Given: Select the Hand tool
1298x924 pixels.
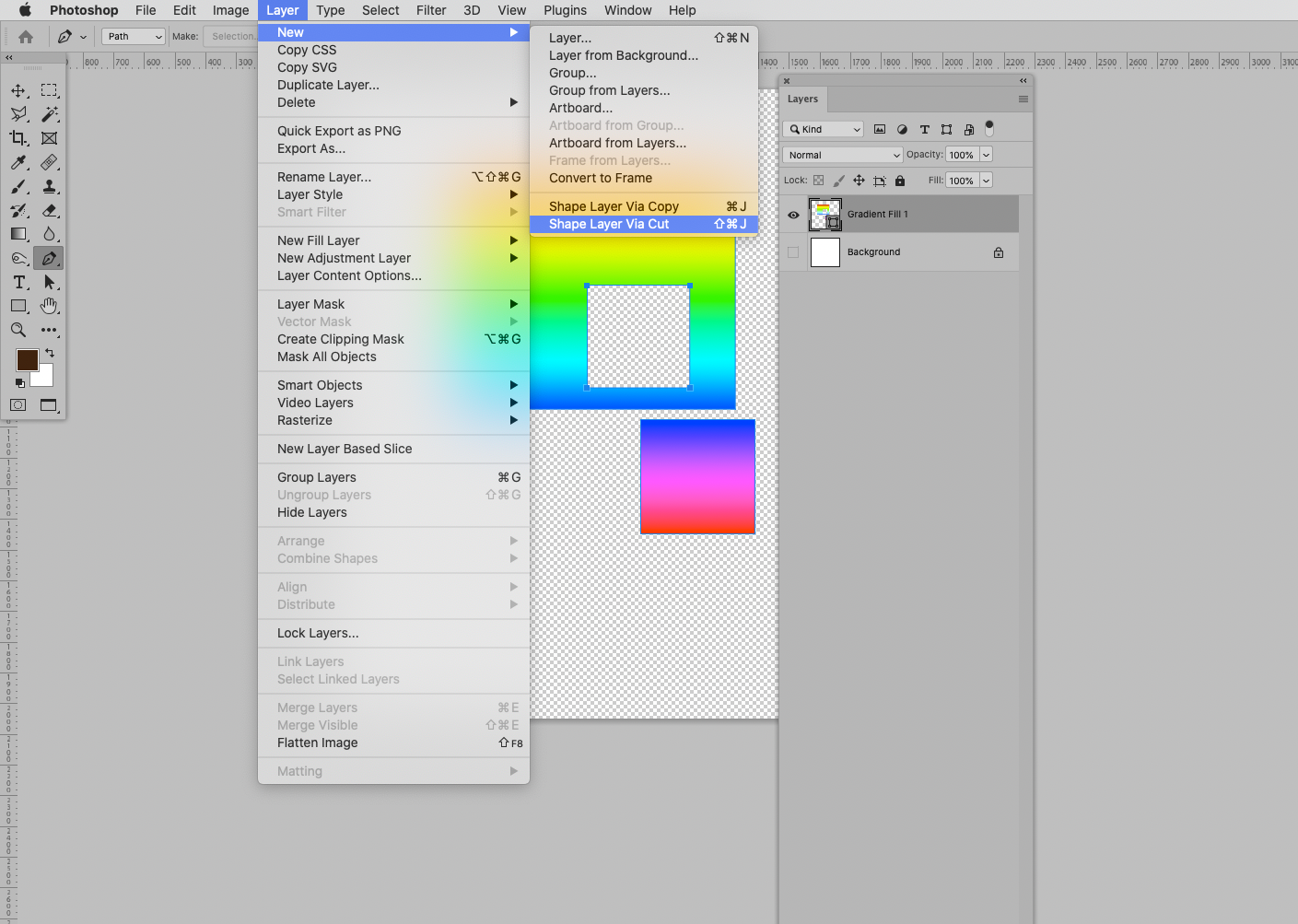Looking at the screenshot, I should coord(50,306).
